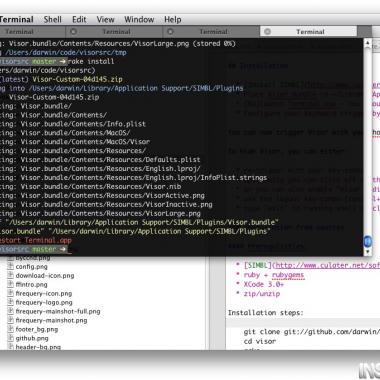Click the 'zip/unzip' list item
This screenshot has width=380, height=380.
pyautogui.click(x=262, y=294)
